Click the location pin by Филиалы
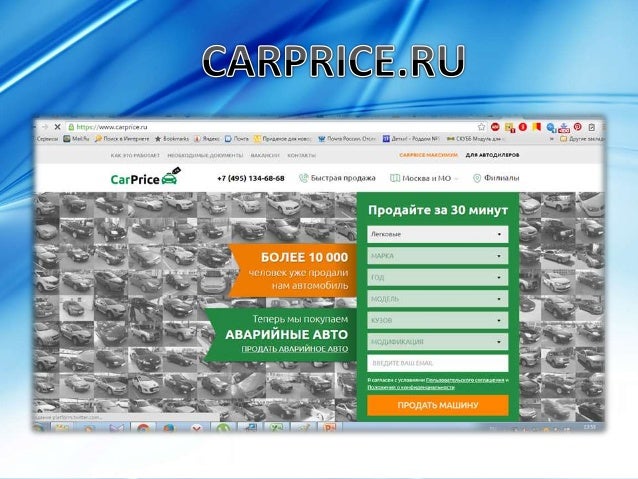The height and width of the screenshot is (479, 638). click(x=477, y=178)
